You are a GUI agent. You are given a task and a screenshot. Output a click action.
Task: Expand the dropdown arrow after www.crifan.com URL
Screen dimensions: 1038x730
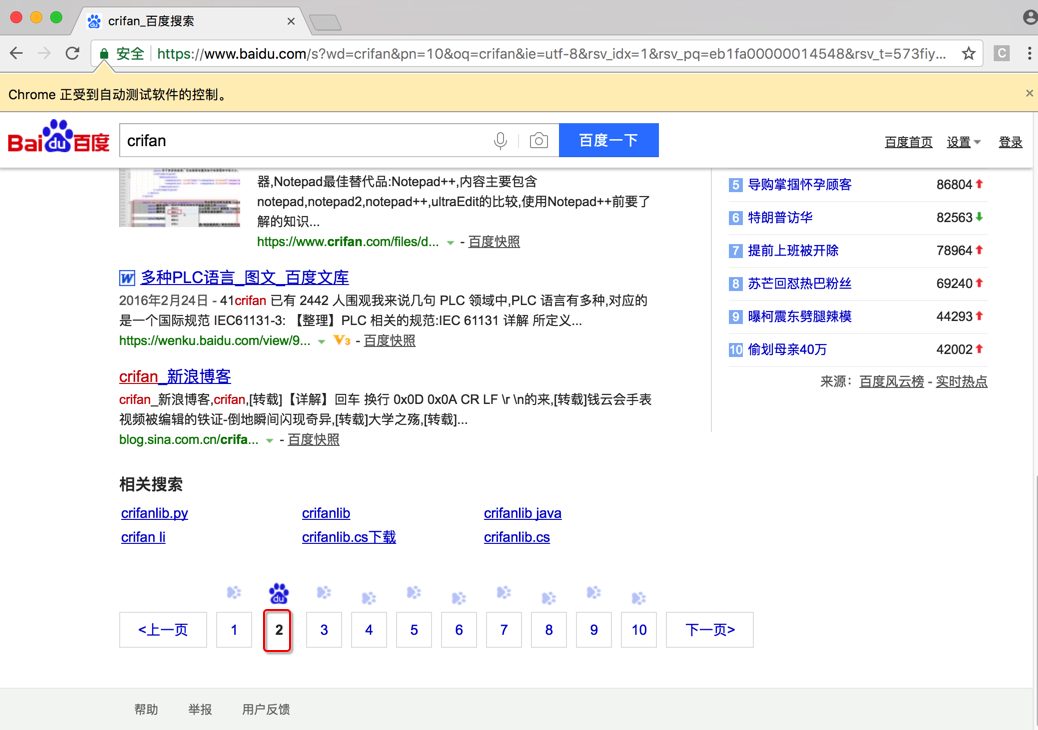coord(450,243)
